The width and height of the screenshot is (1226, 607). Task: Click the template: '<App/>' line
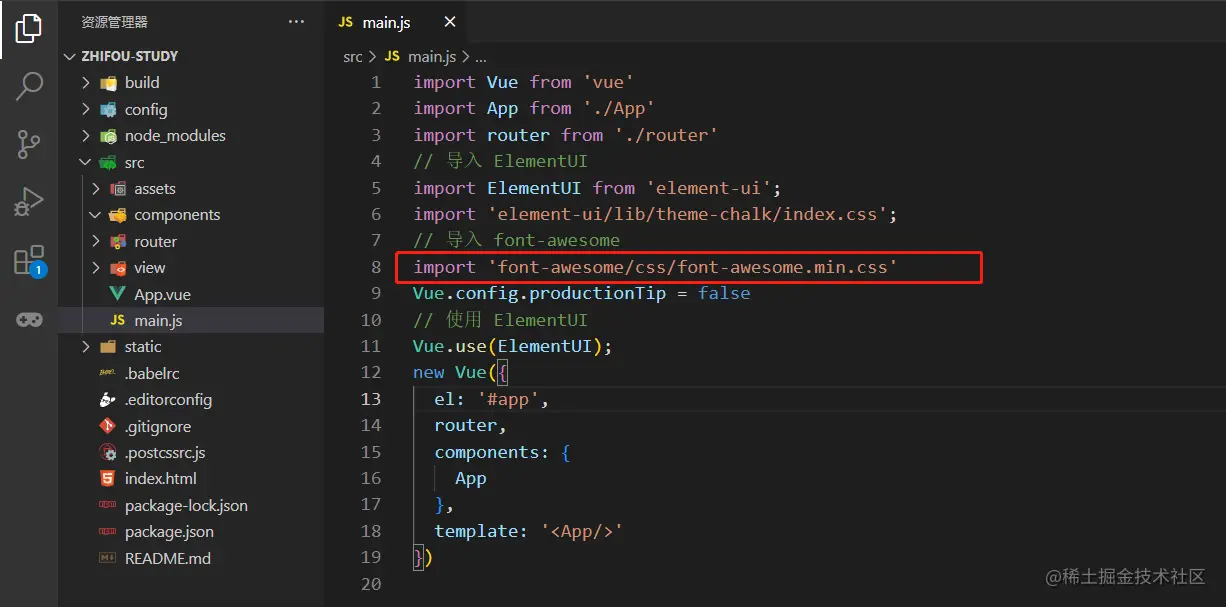pos(529,531)
